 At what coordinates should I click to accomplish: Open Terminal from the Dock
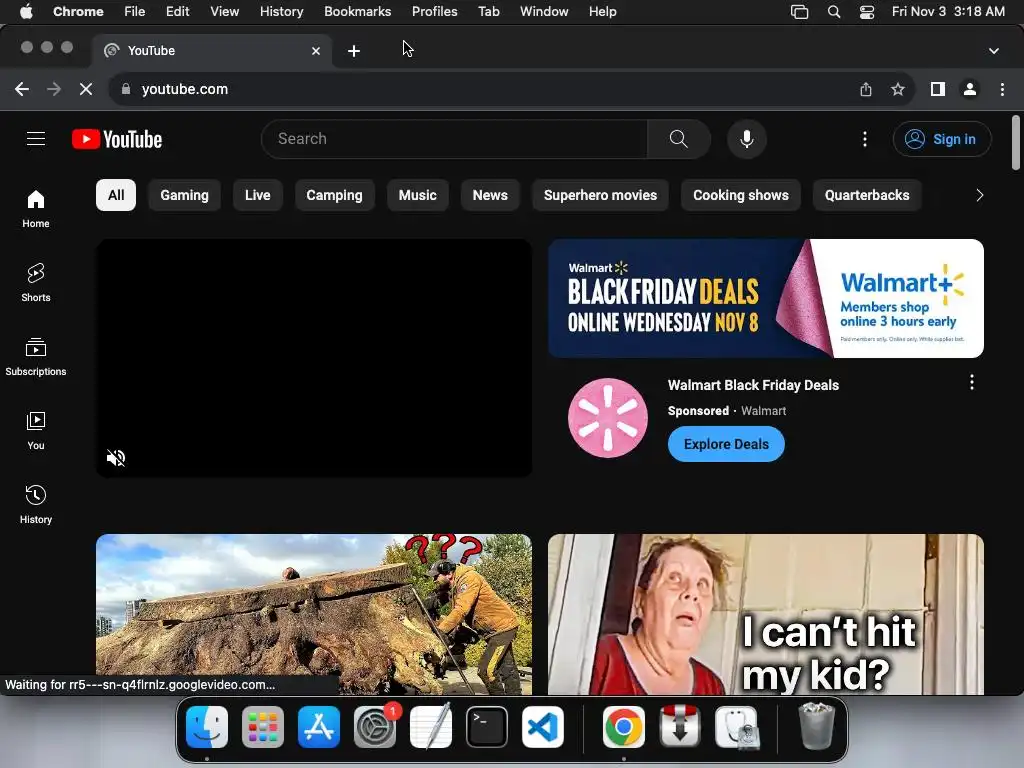487,727
